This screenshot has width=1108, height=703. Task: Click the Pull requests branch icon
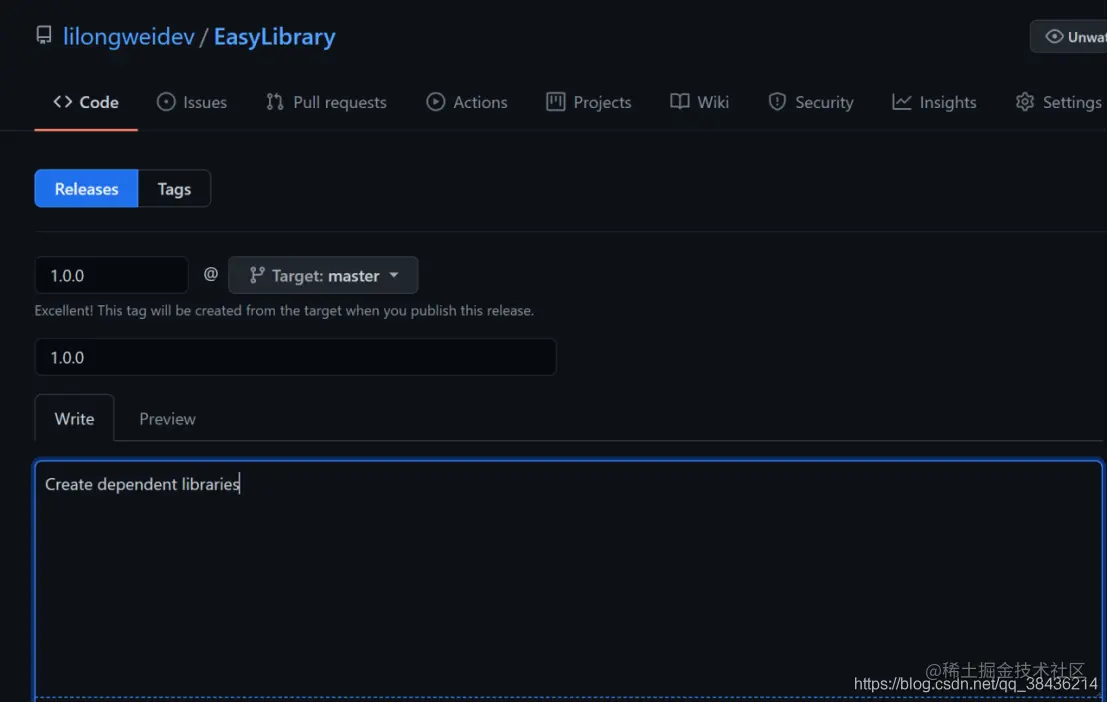point(274,102)
